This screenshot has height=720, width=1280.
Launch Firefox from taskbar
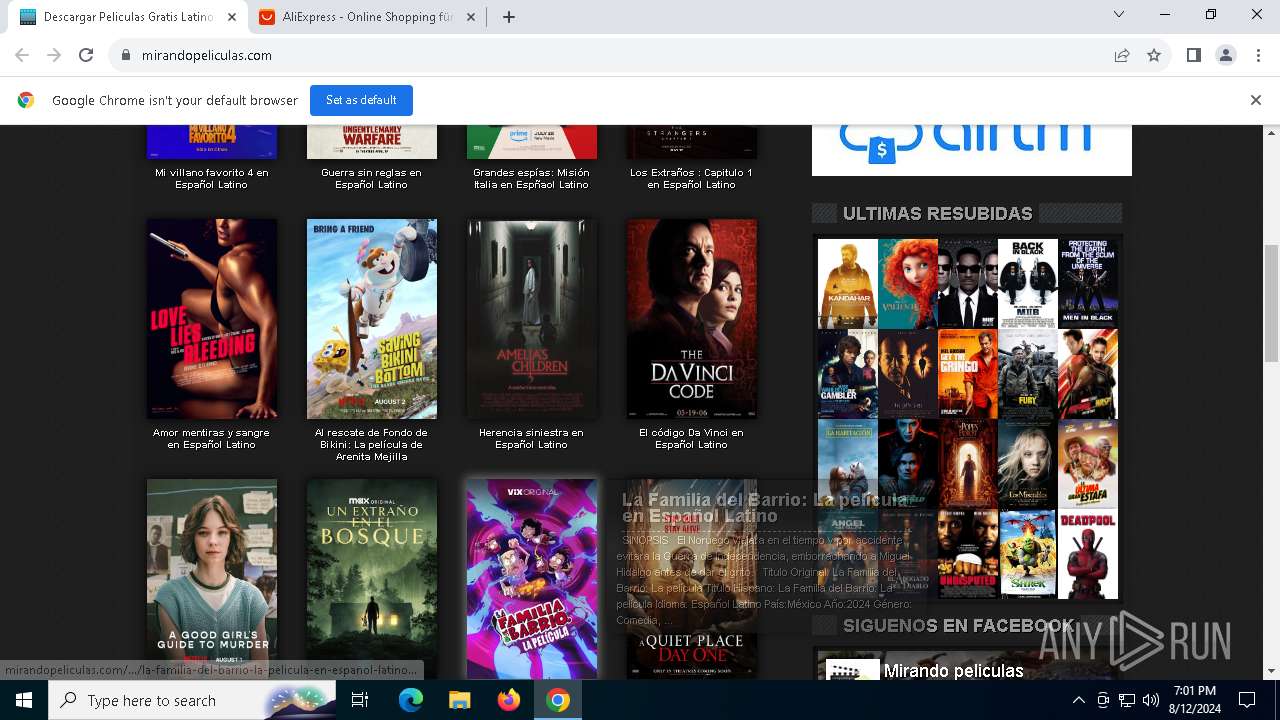(508, 700)
